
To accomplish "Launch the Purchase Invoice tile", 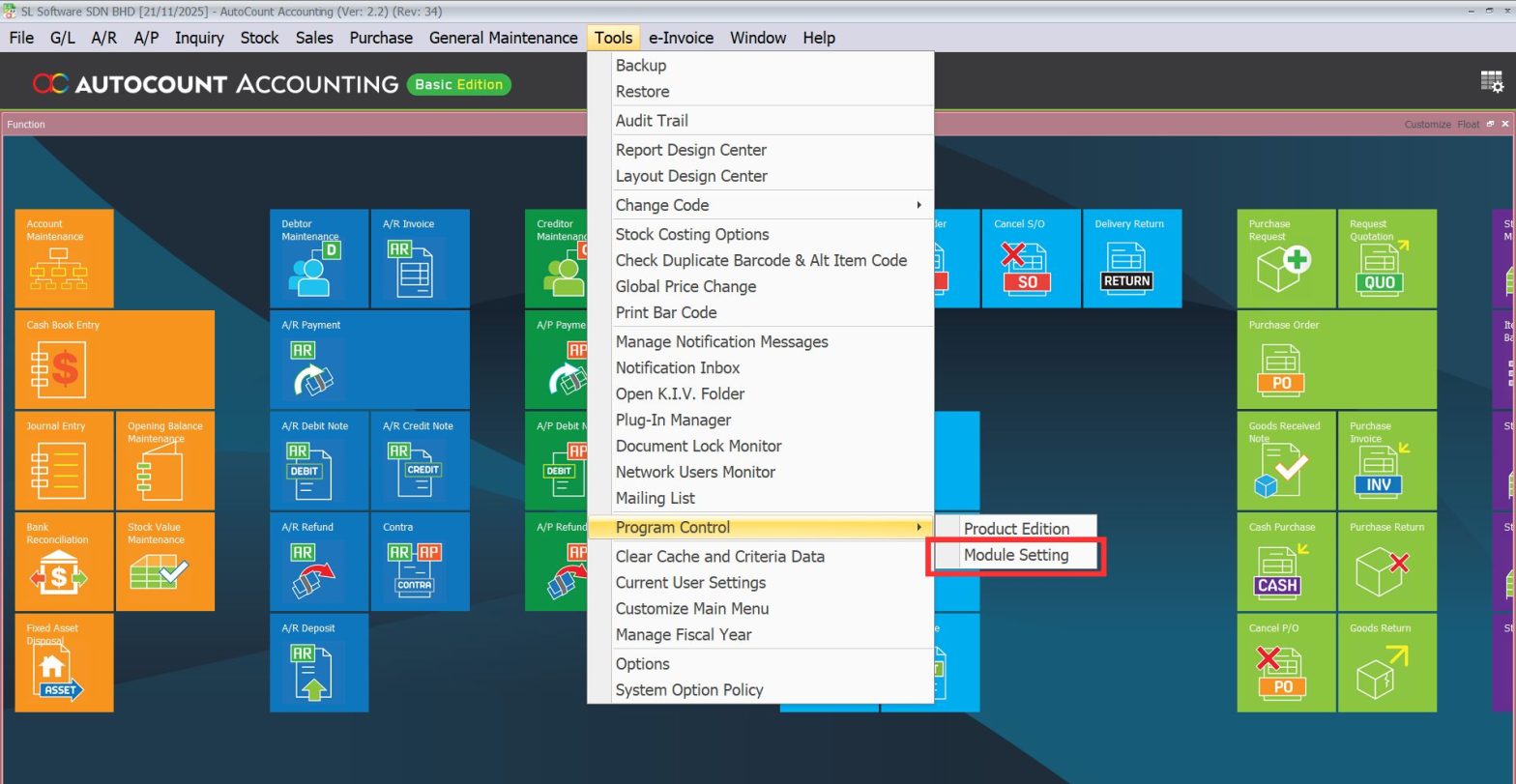I will pos(1387,460).
